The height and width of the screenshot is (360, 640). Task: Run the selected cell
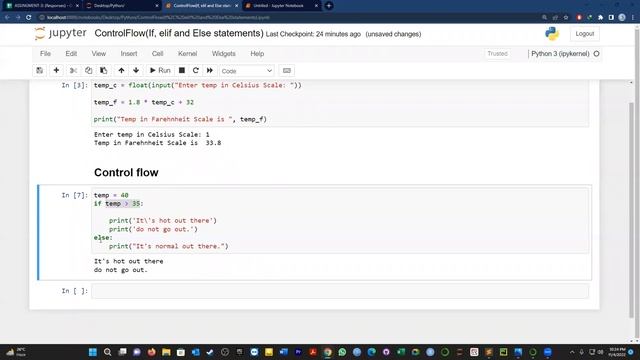point(160,71)
